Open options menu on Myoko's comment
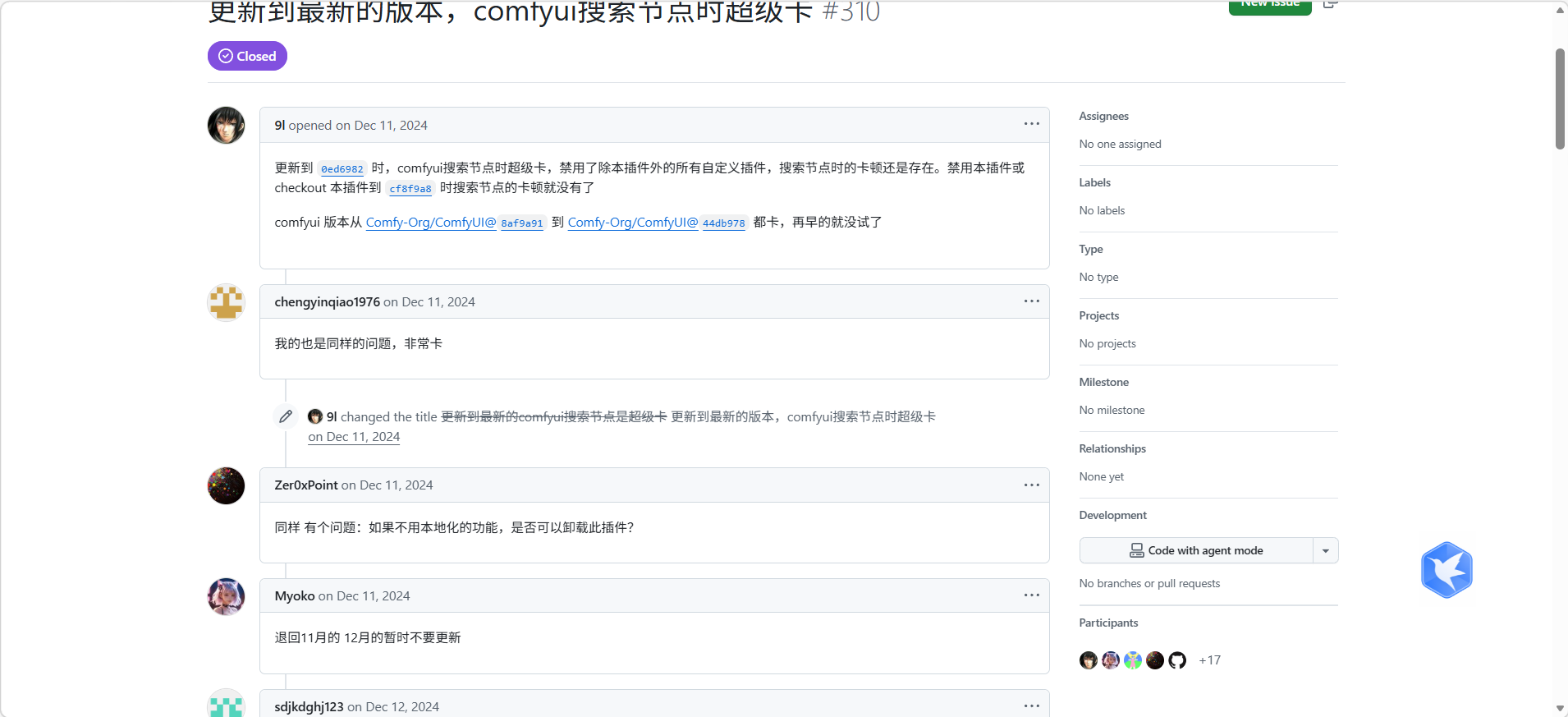 (1031, 595)
